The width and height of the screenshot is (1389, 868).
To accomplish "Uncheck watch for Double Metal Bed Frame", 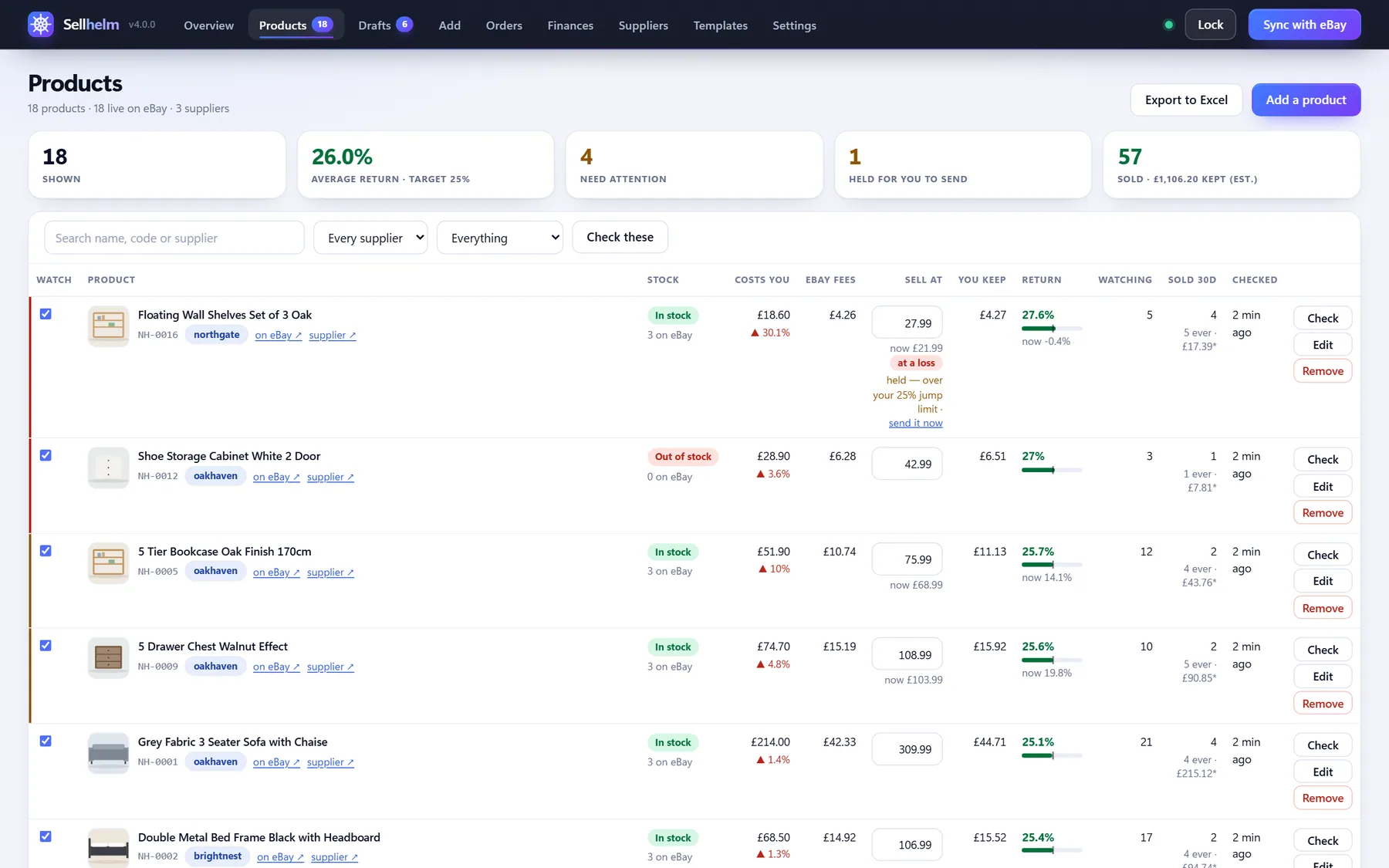I will click(46, 836).
